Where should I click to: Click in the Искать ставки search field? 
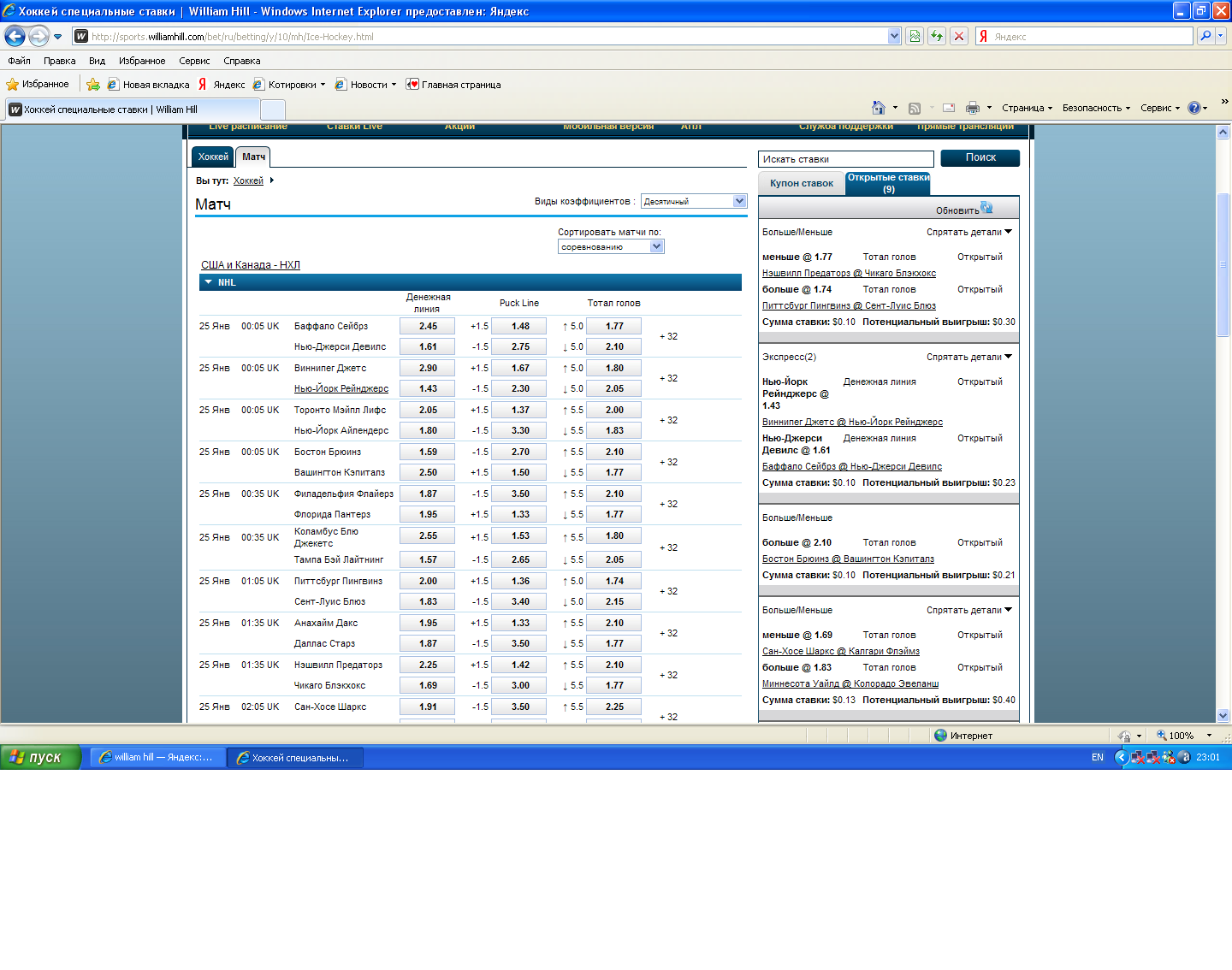point(845,159)
